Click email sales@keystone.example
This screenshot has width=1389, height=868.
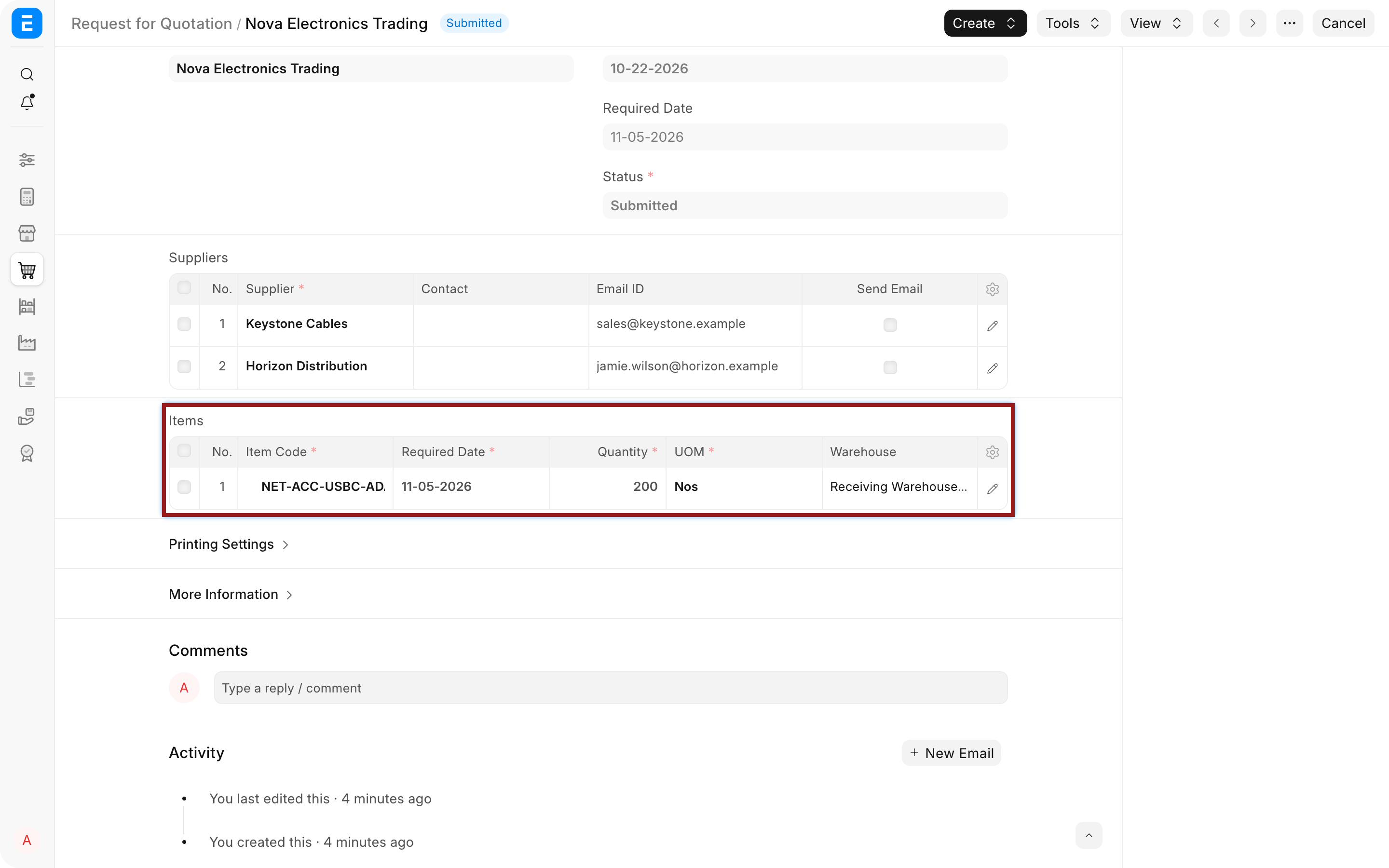click(670, 324)
